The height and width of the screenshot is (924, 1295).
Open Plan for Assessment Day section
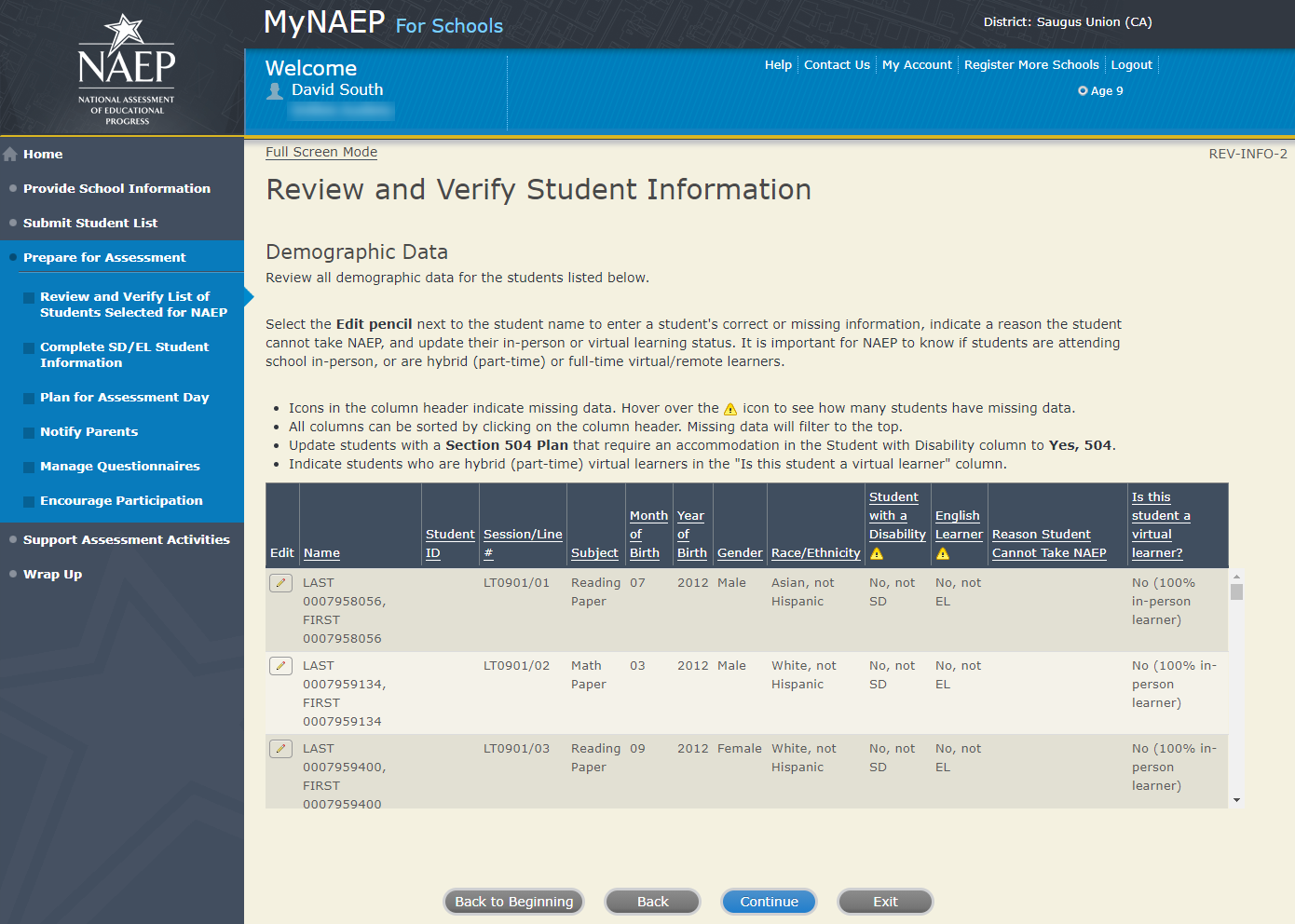[124, 398]
